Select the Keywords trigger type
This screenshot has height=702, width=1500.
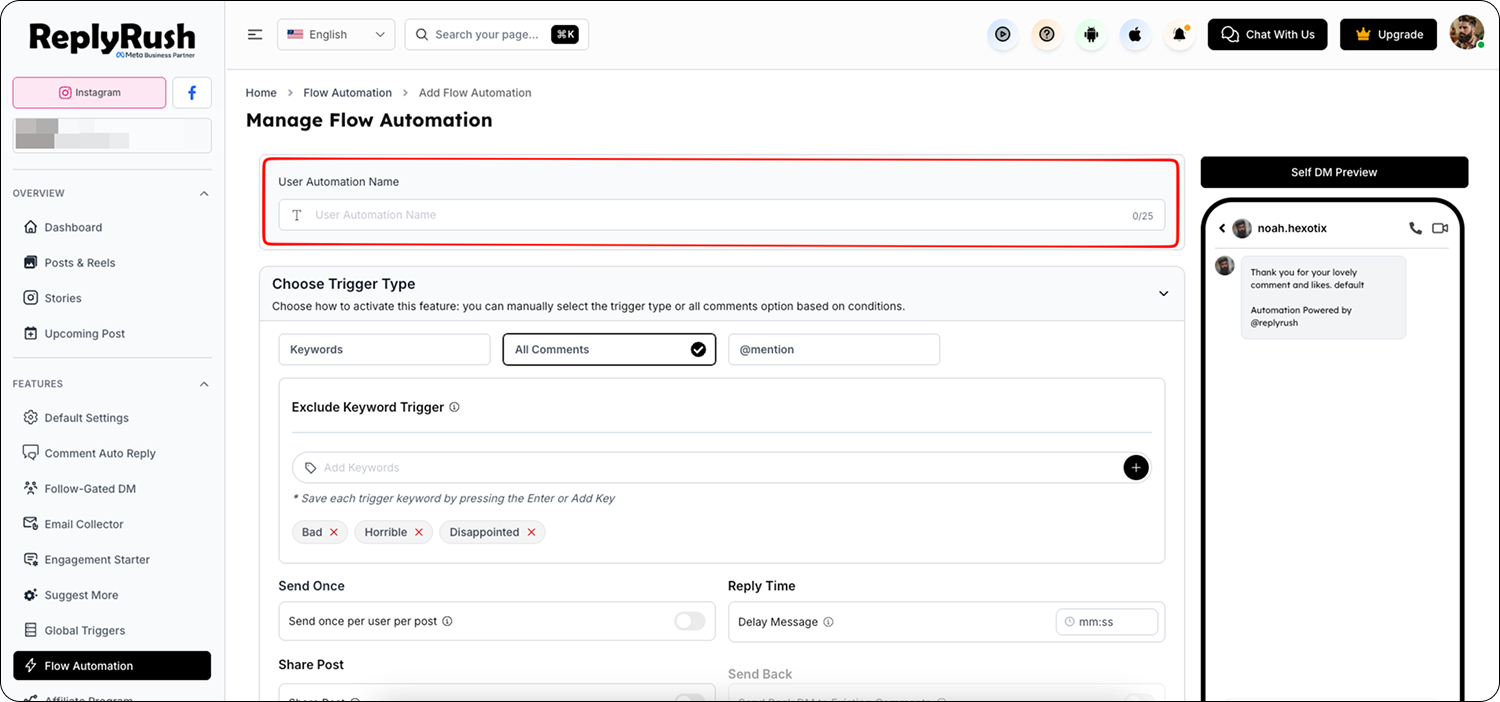pos(384,350)
